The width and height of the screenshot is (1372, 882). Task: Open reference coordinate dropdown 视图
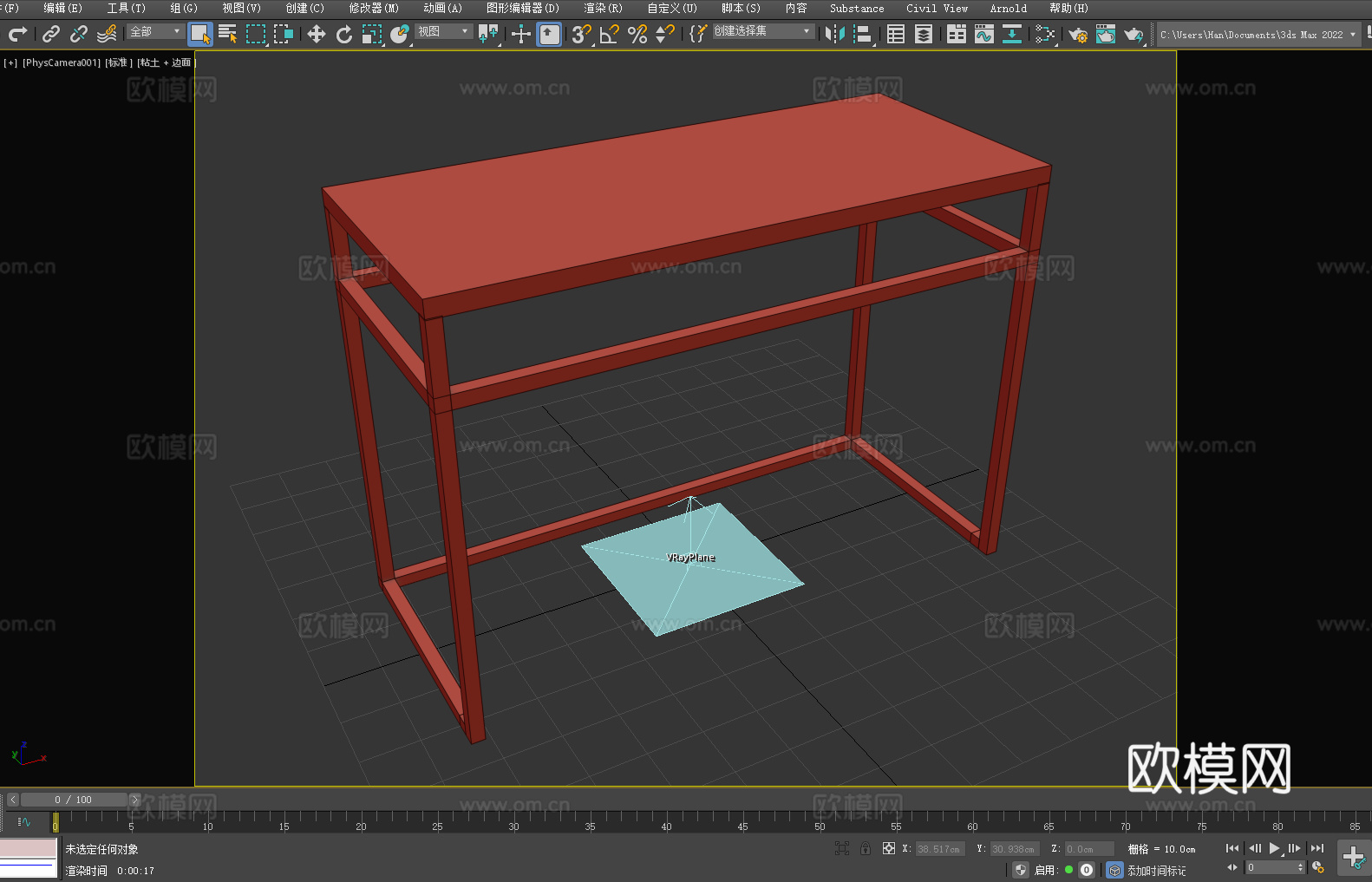click(443, 31)
